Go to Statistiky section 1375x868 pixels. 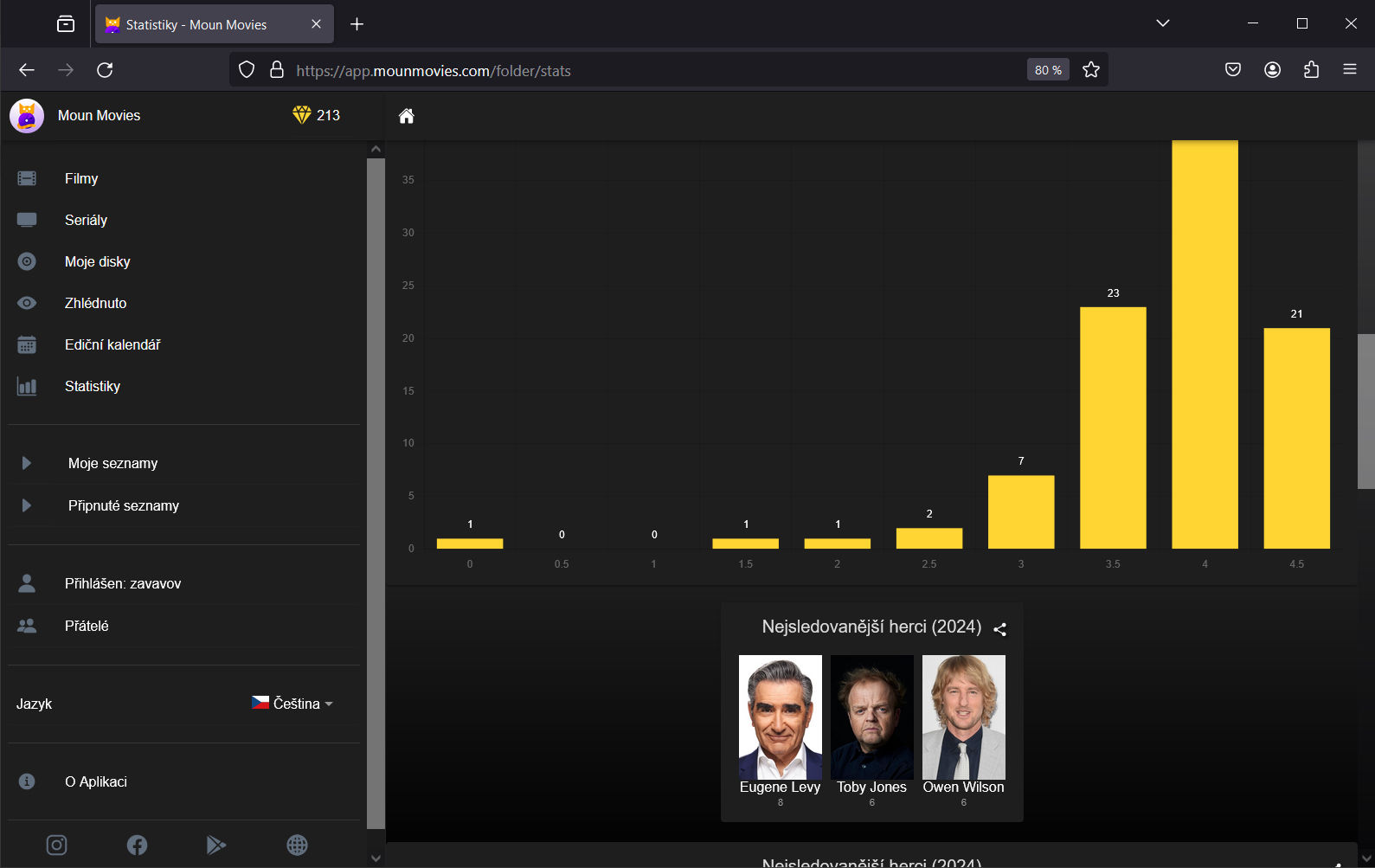(x=92, y=386)
